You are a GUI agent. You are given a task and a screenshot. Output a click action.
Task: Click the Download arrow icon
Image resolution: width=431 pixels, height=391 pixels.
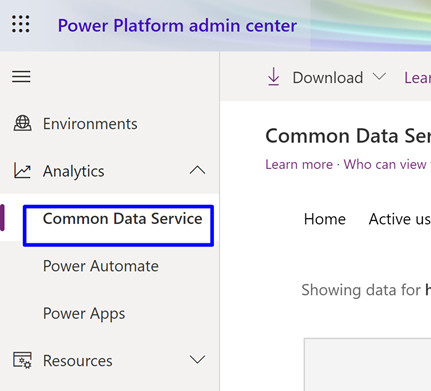274,77
